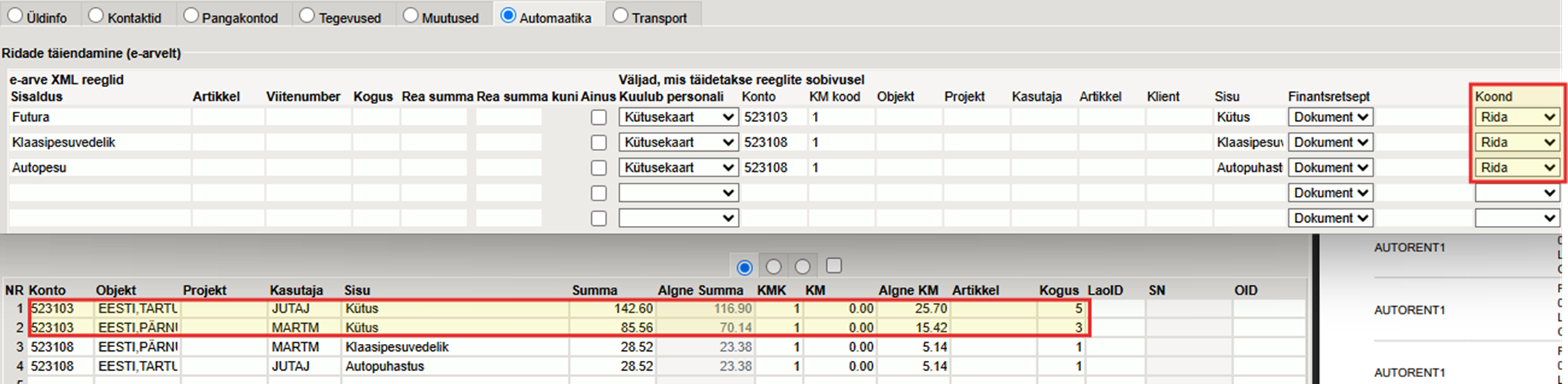Screen dimensions: 1568x384
Task: Select the third radio button above the table
Action: click(803, 267)
